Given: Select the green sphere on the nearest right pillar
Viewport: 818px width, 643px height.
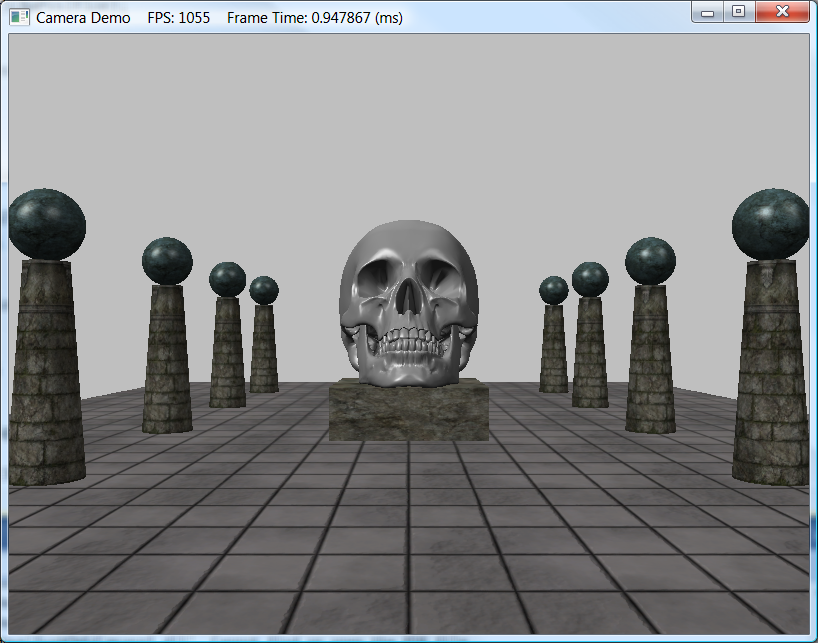Looking at the screenshot, I should 770,224.
